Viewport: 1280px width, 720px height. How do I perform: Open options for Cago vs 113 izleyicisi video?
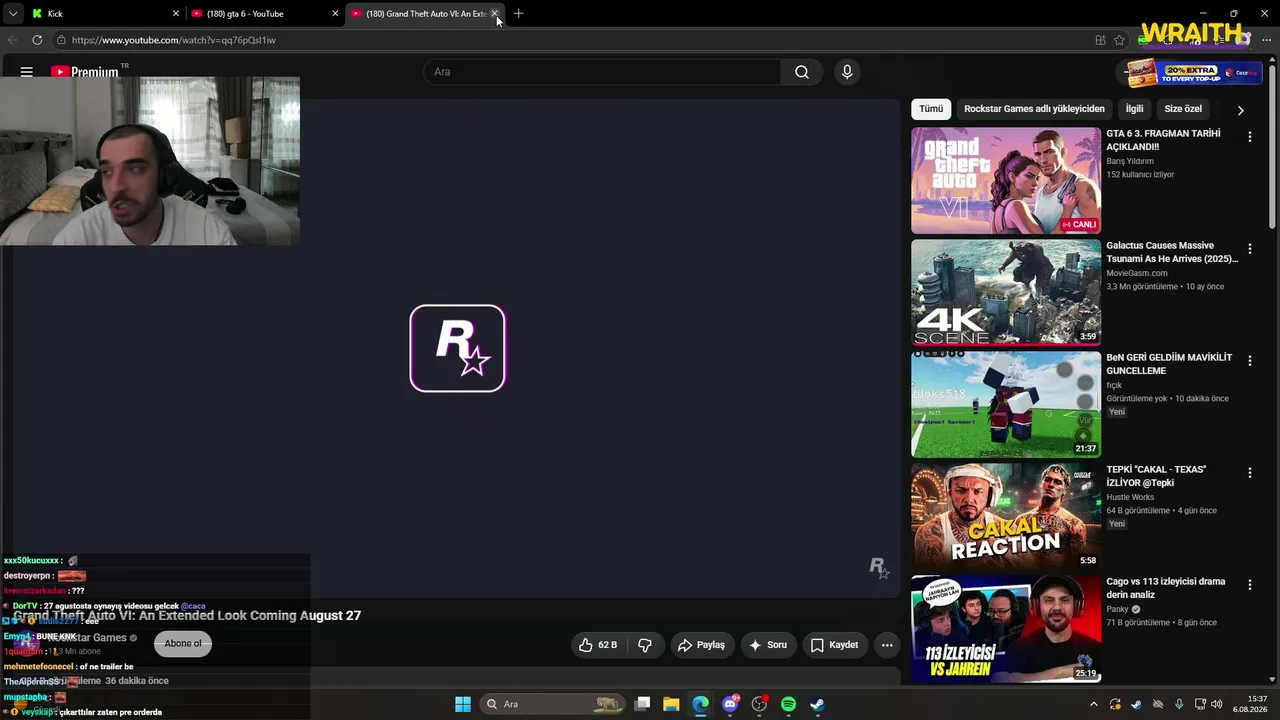point(1249,585)
